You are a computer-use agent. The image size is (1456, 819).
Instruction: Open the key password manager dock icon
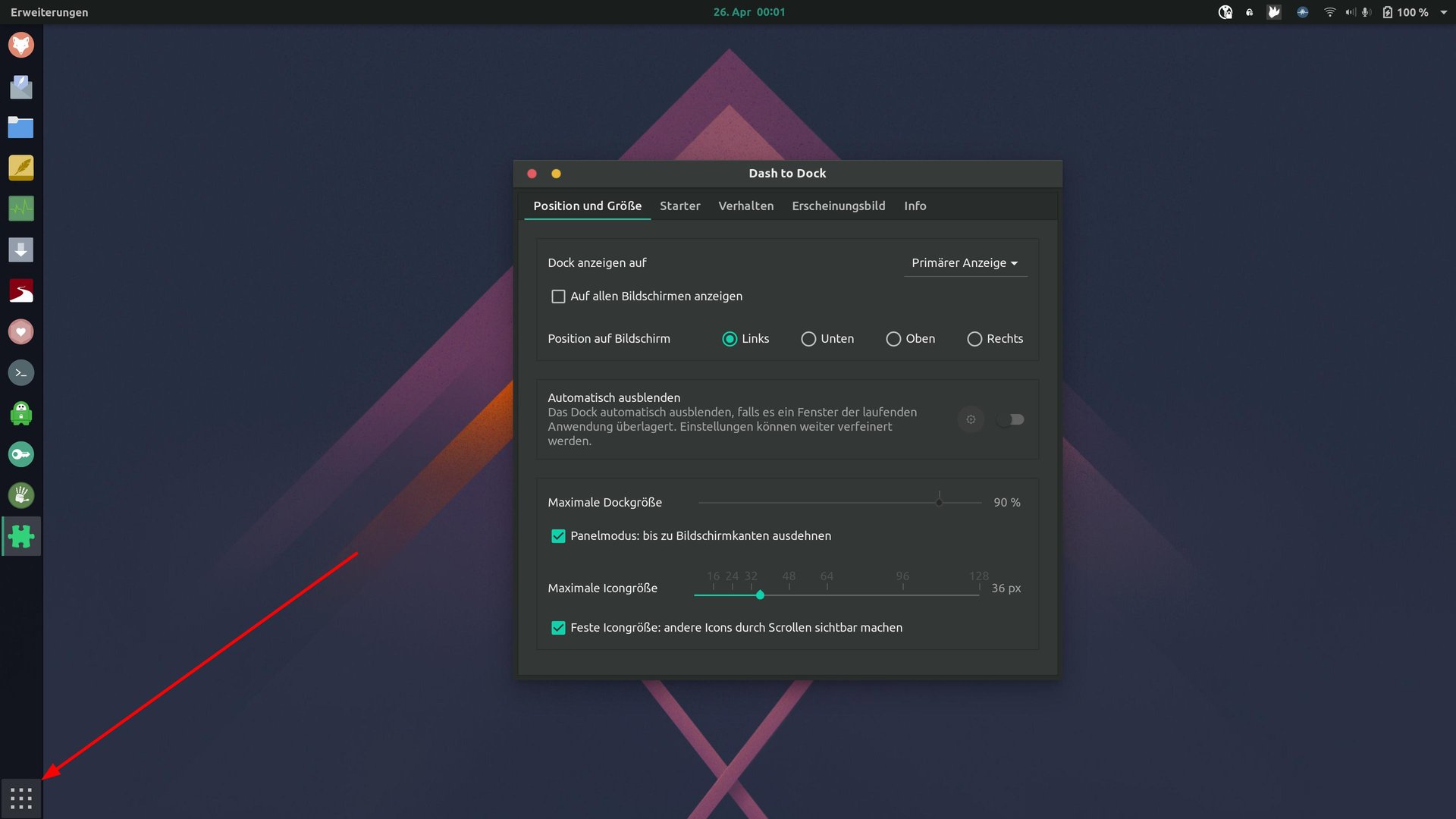pos(21,454)
